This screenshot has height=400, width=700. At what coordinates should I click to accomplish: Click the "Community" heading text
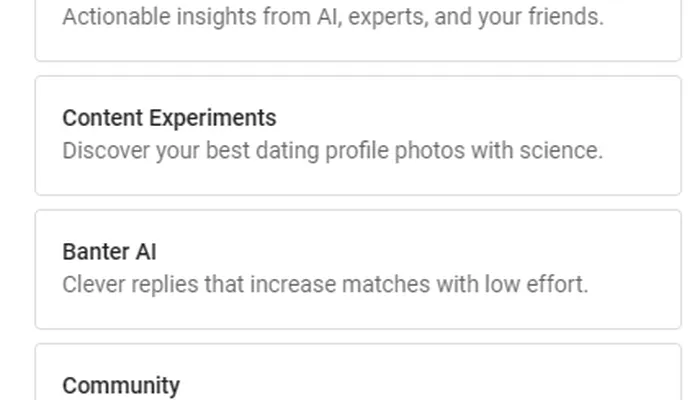click(x=121, y=386)
